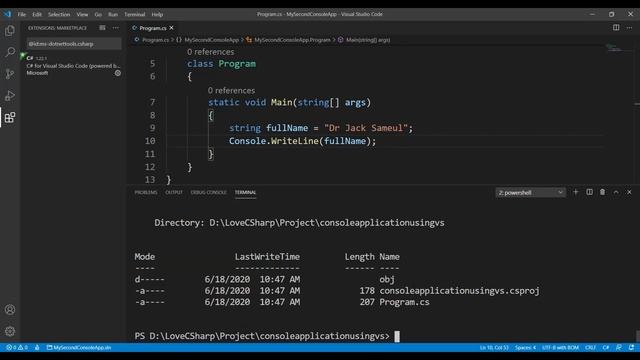This screenshot has height=360, width=640.
Task: Add a new terminal
Action: pyautogui.click(x=576, y=192)
